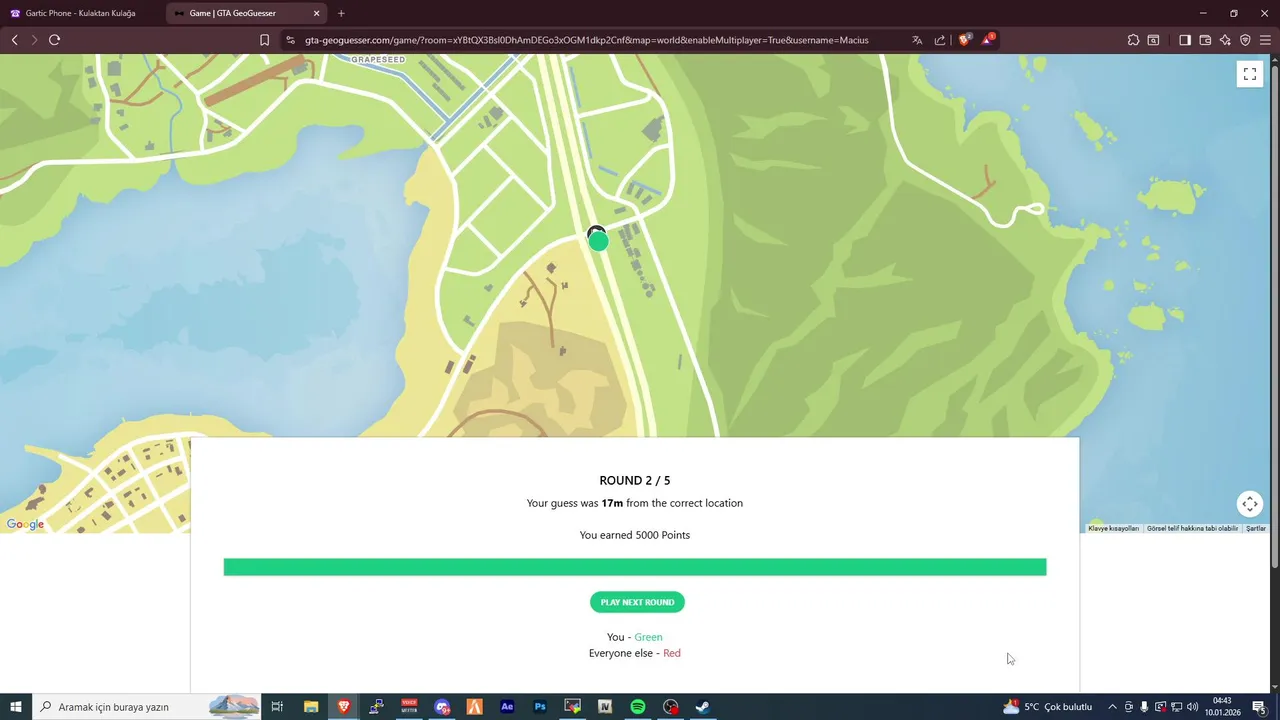Open site information next to the URL
1280x720 pixels.
click(290, 40)
